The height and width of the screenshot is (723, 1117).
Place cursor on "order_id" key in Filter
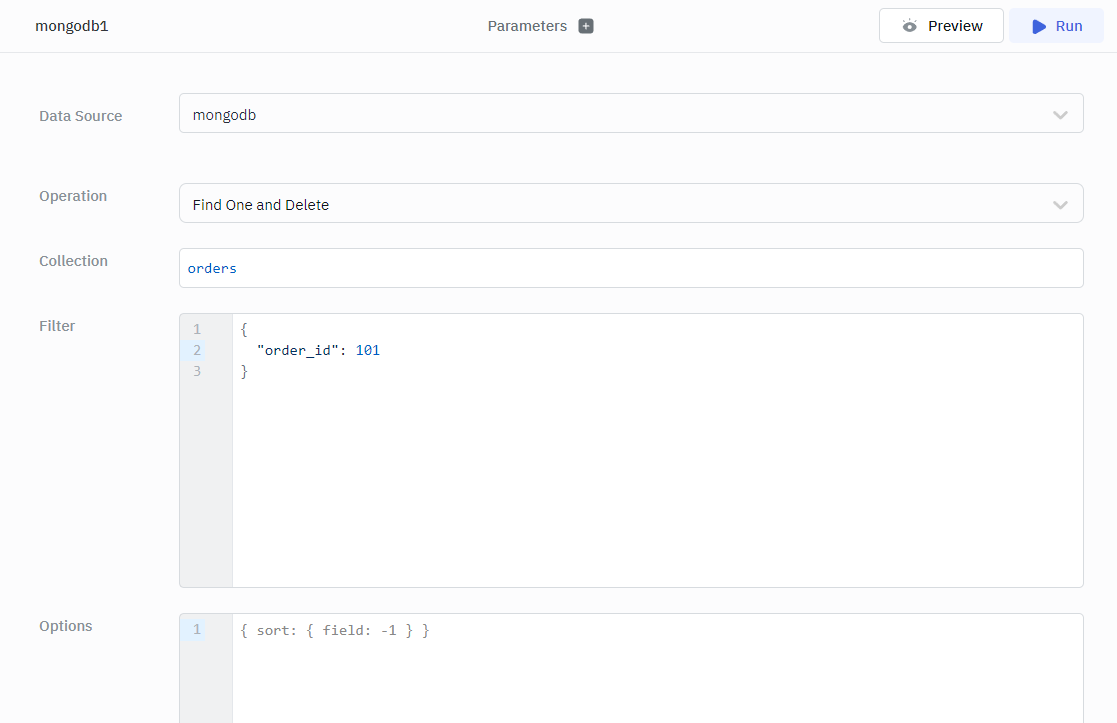click(x=300, y=350)
